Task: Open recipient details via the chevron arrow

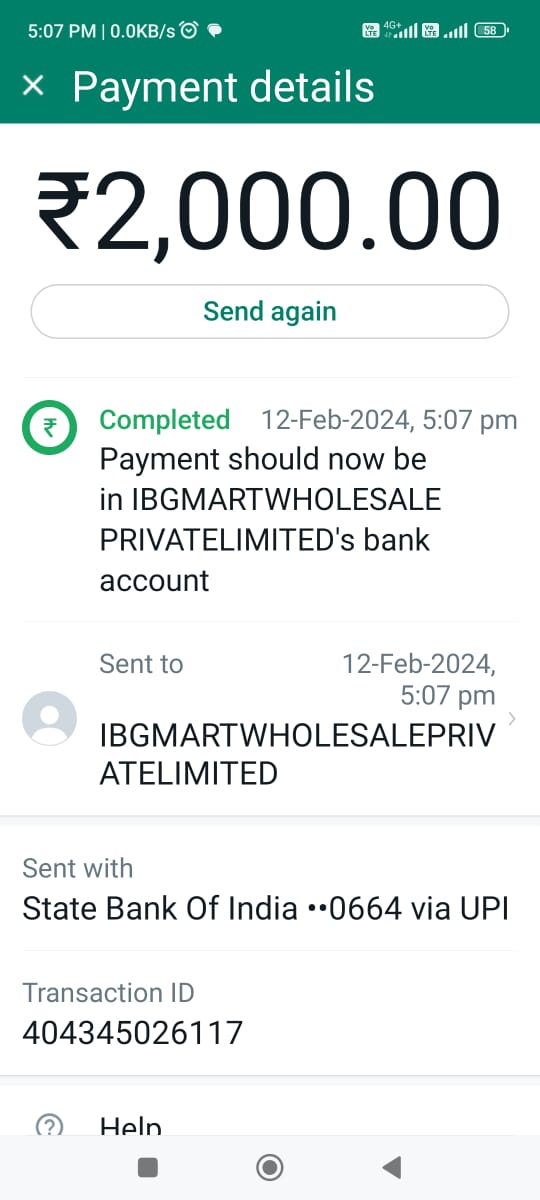Action: pyautogui.click(x=512, y=718)
